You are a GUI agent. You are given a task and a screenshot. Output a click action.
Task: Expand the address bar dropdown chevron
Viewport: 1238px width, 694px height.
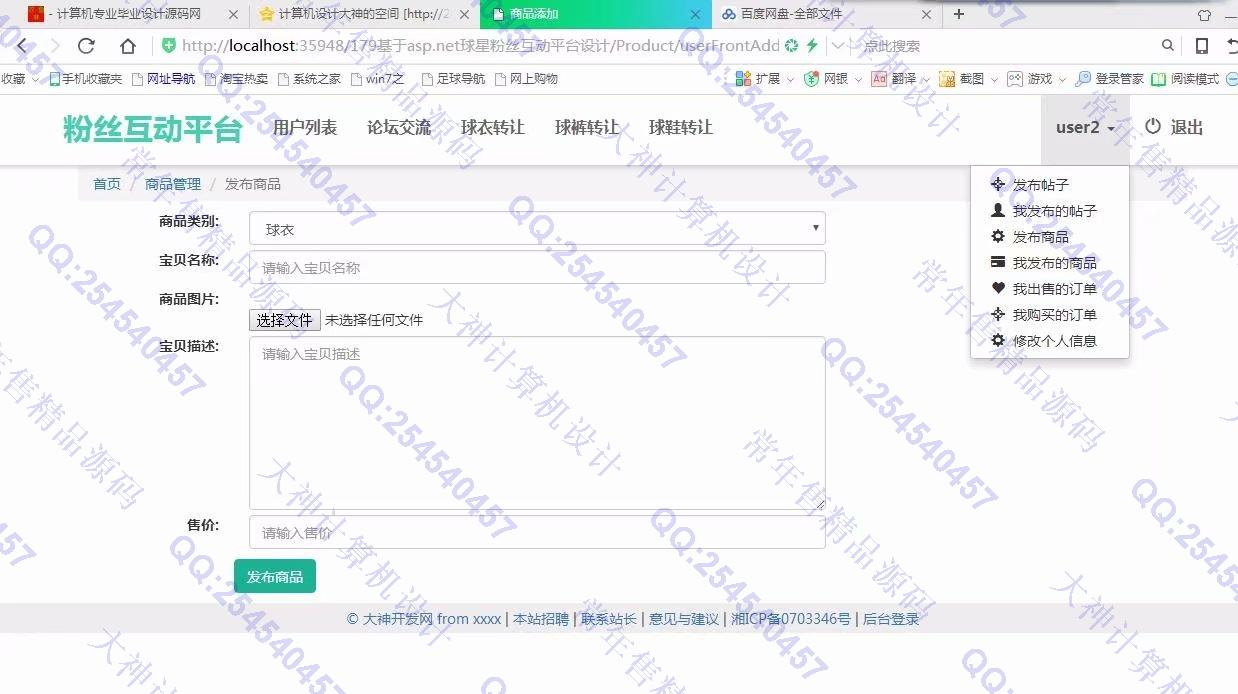point(838,46)
